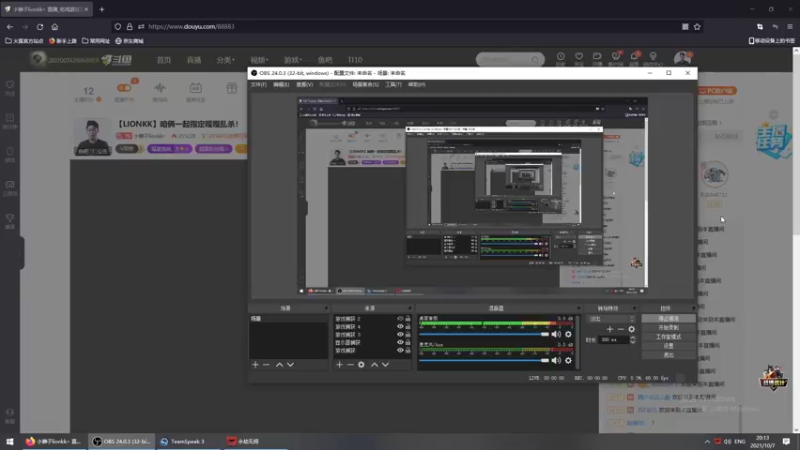Viewport: 800px width, 450px height.
Task: Open the OBS Edit menu
Action: pos(281,85)
